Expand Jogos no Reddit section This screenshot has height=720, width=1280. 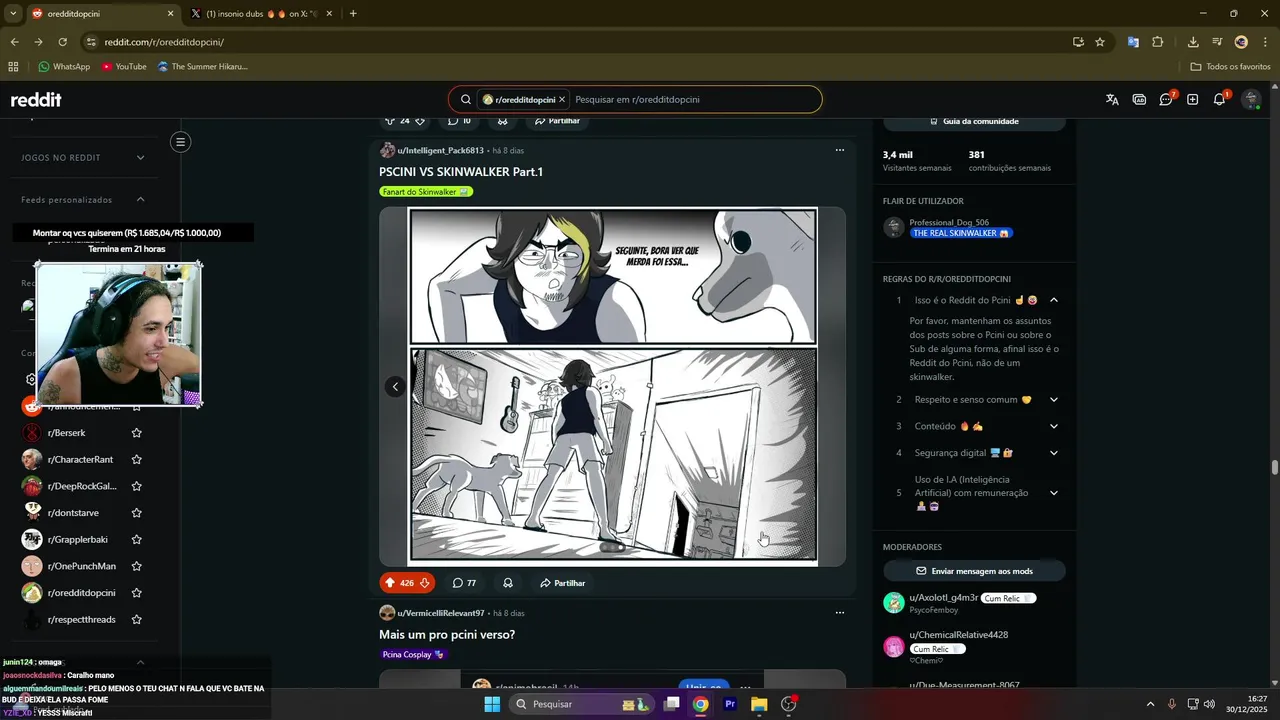coord(140,158)
